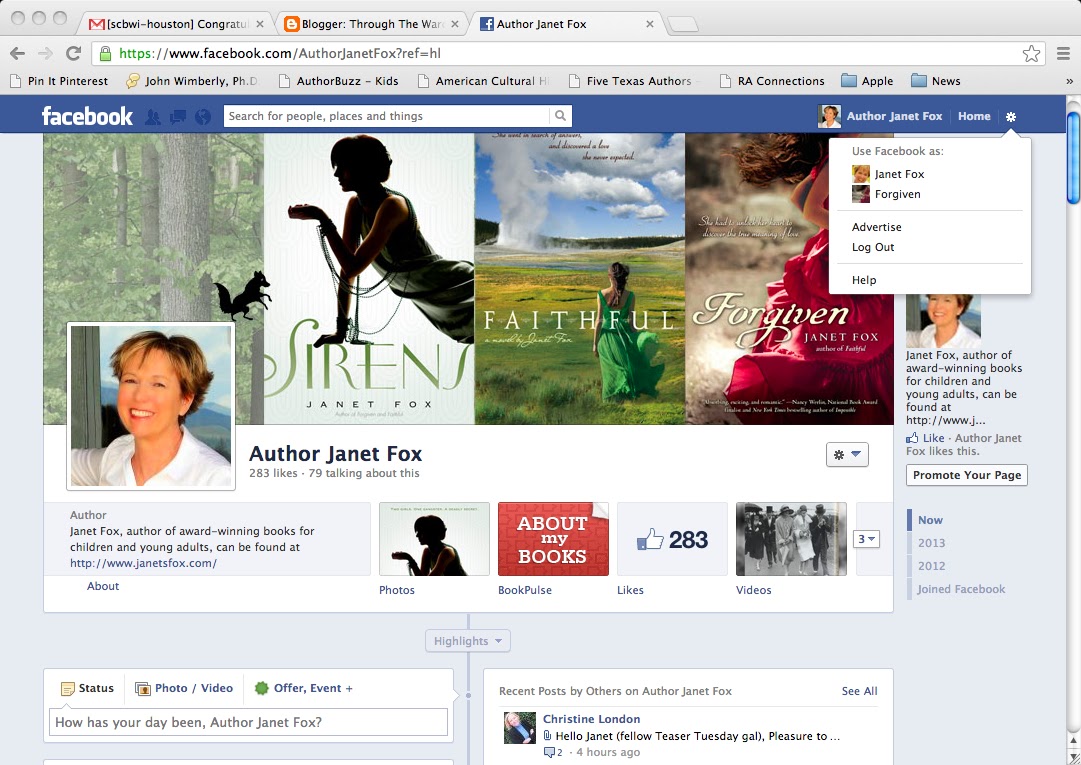Click the browser address bar URL
The image size is (1081, 765).
click(280, 53)
